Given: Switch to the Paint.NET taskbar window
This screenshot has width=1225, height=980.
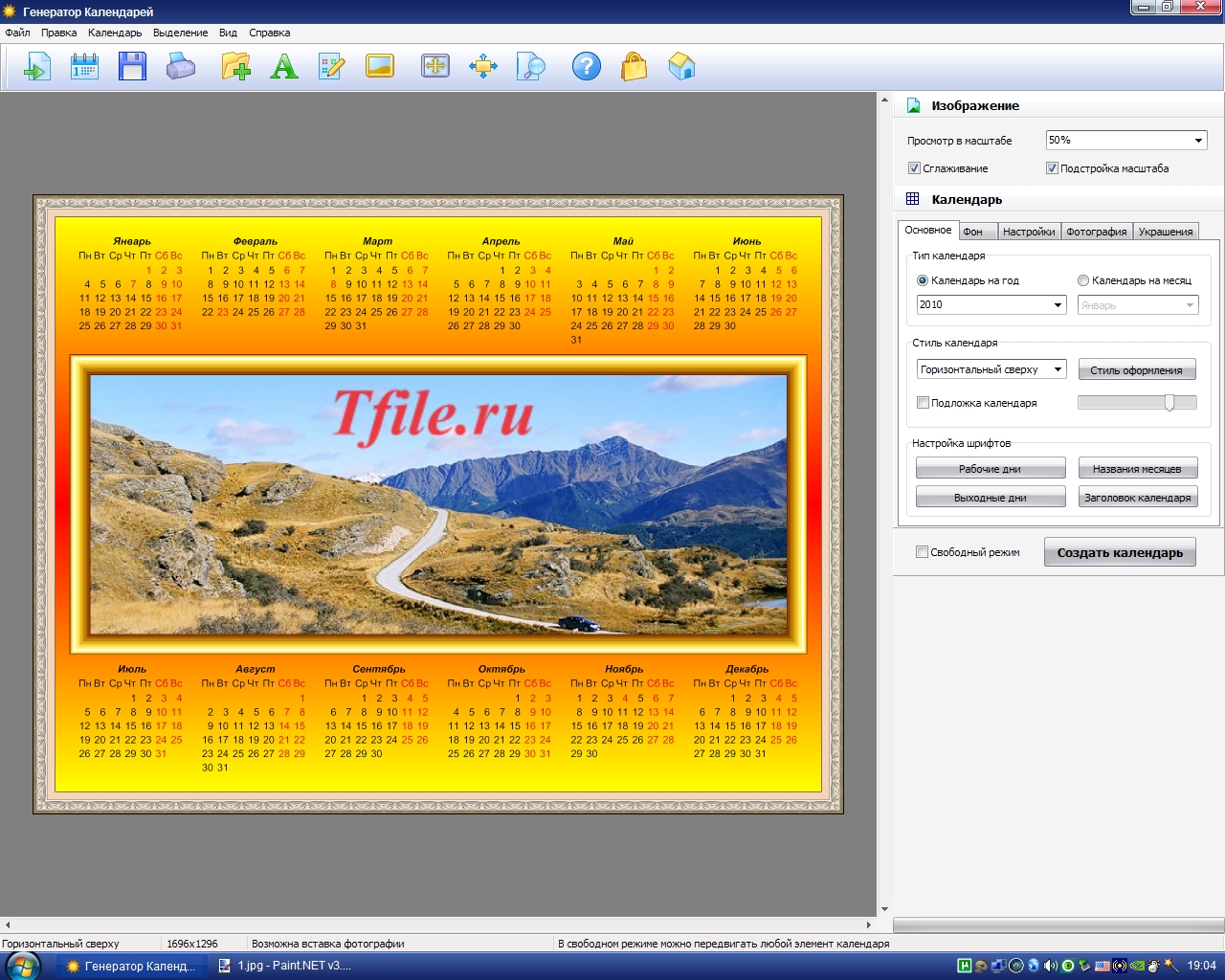Looking at the screenshot, I should [x=284, y=966].
